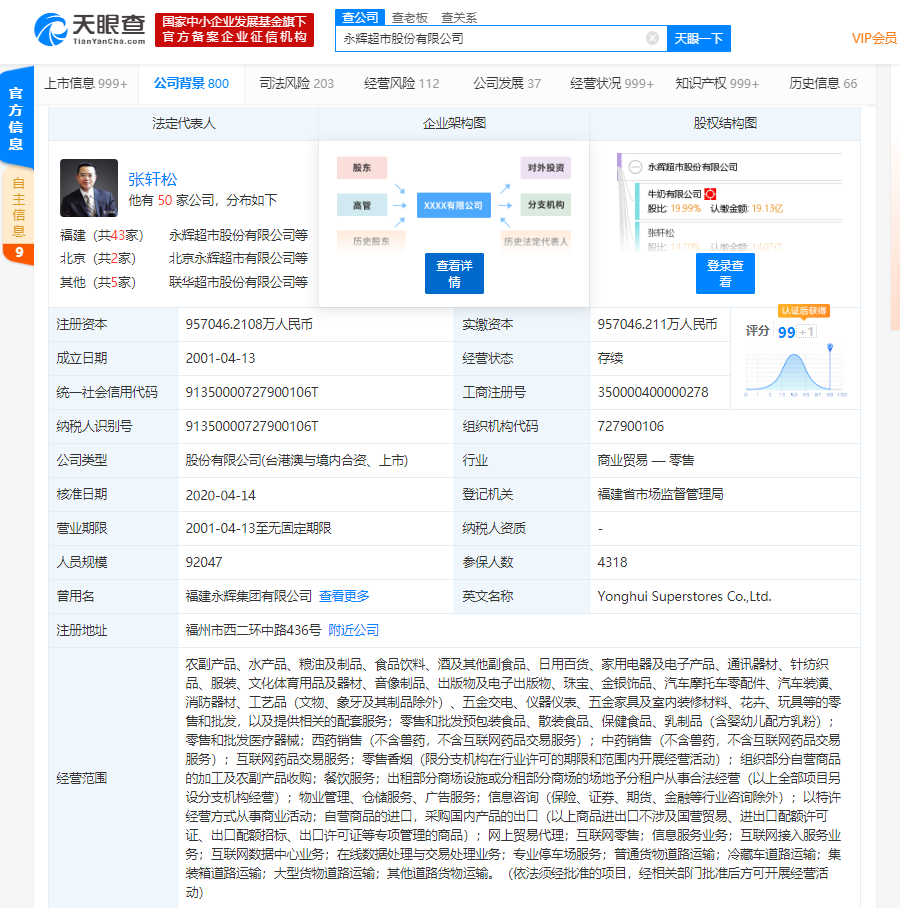This screenshot has height=908, width=900.
Task: Click the address 福州市西二环中路436号
Action: [x=253, y=630]
